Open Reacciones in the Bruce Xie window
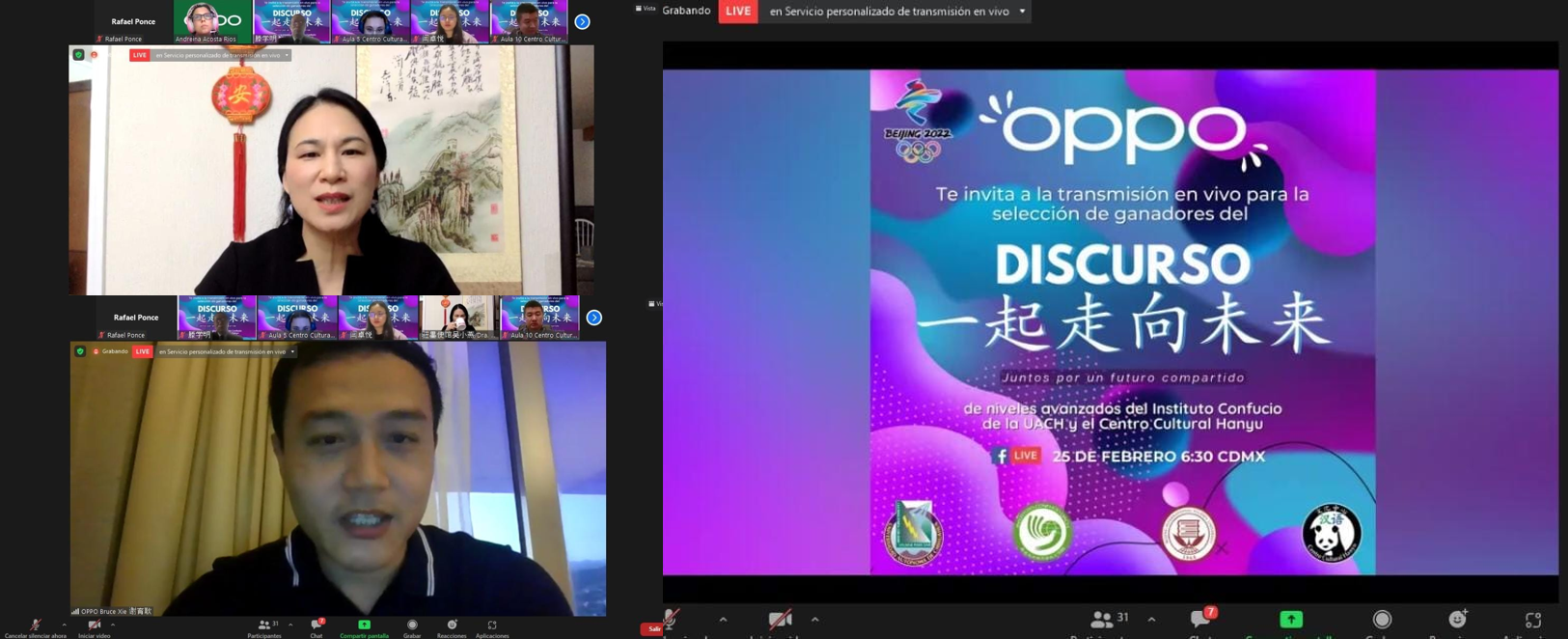The width and height of the screenshot is (1568, 639). click(x=452, y=628)
